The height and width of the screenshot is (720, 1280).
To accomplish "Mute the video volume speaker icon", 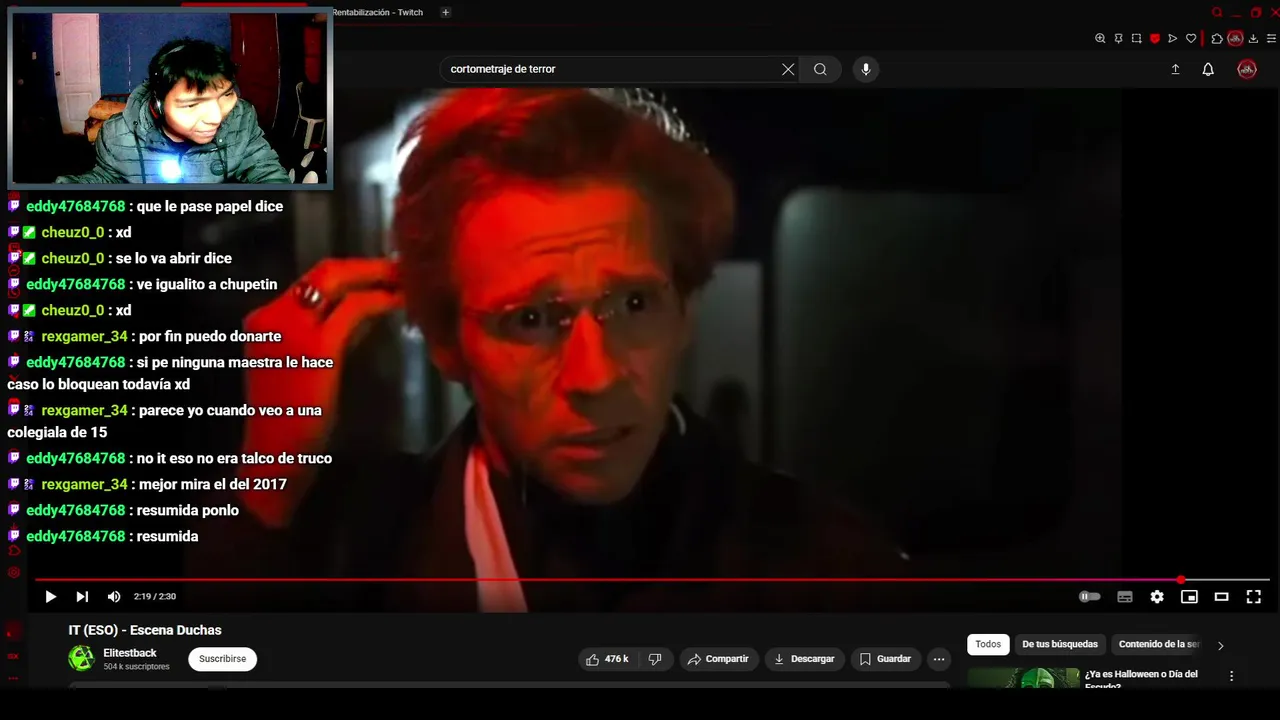I will (x=114, y=597).
